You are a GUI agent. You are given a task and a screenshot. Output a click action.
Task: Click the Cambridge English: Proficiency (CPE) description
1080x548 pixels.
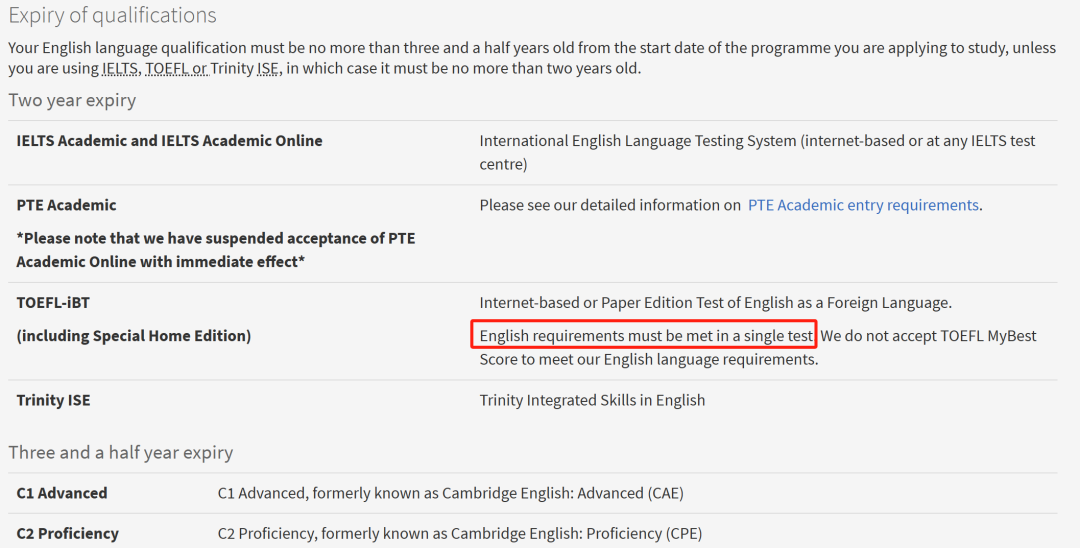459,533
